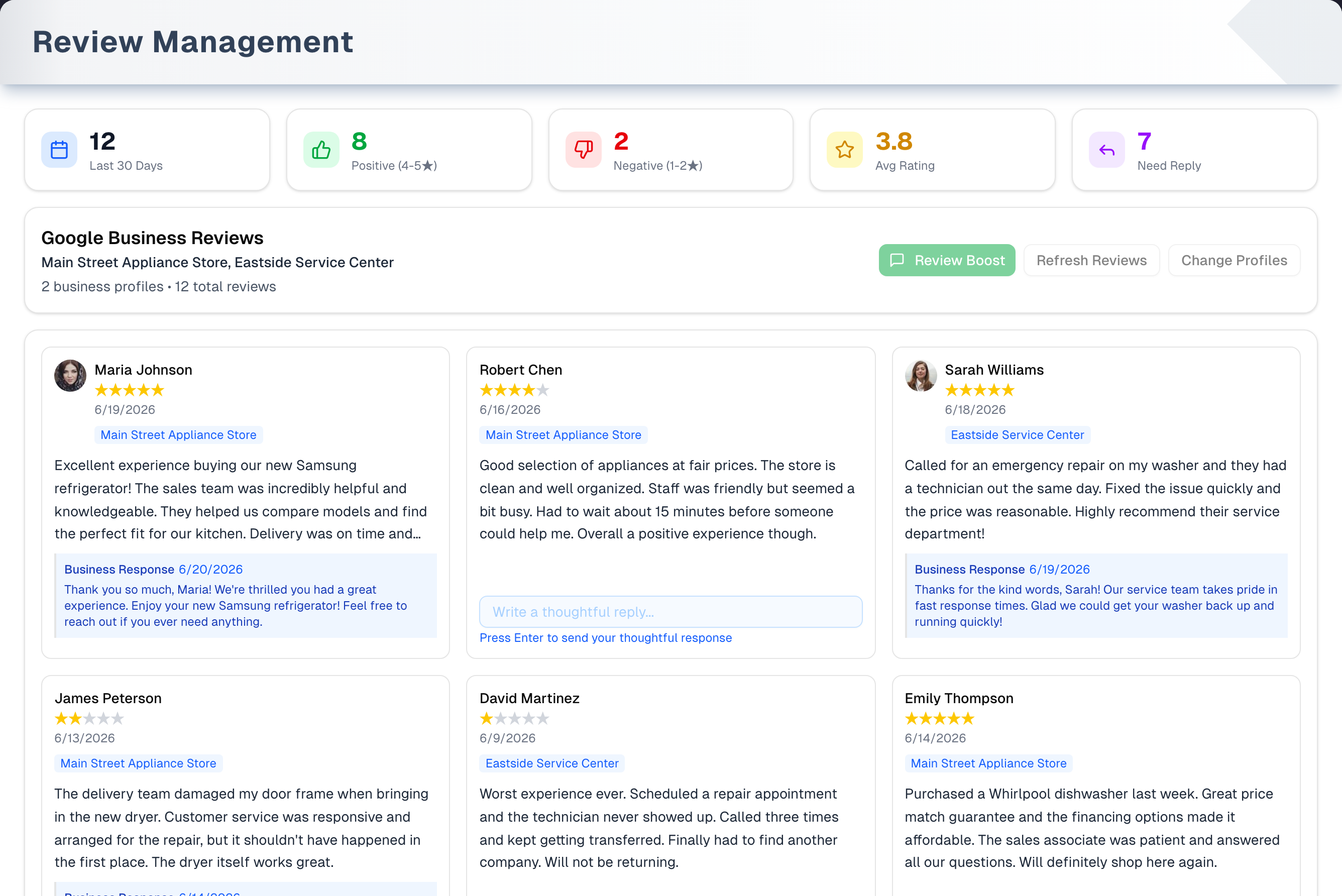This screenshot has height=896, width=1342.
Task: Click Main Street Appliance Store tag on Maria Johnson's review
Action: tap(178, 435)
